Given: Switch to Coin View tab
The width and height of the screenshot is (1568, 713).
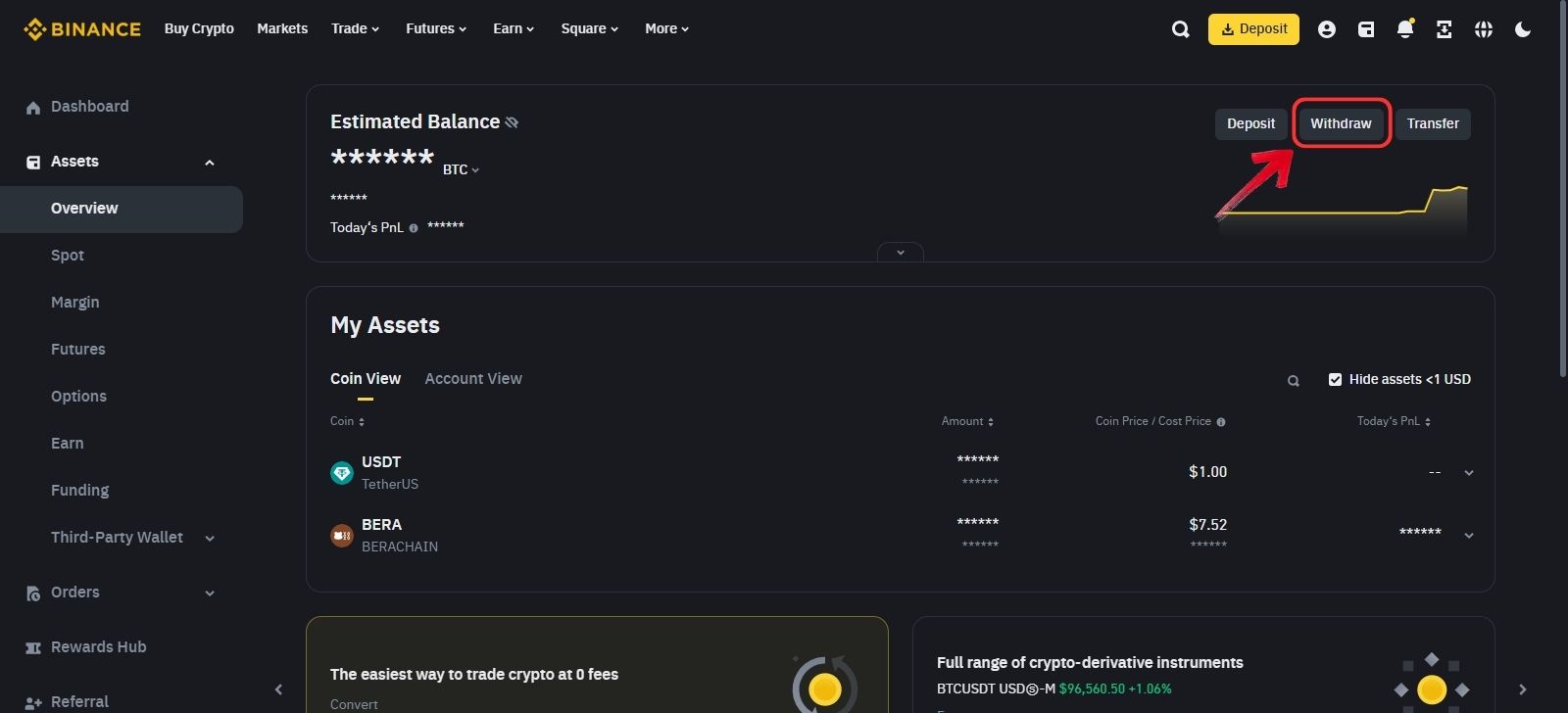Looking at the screenshot, I should pyautogui.click(x=366, y=379).
